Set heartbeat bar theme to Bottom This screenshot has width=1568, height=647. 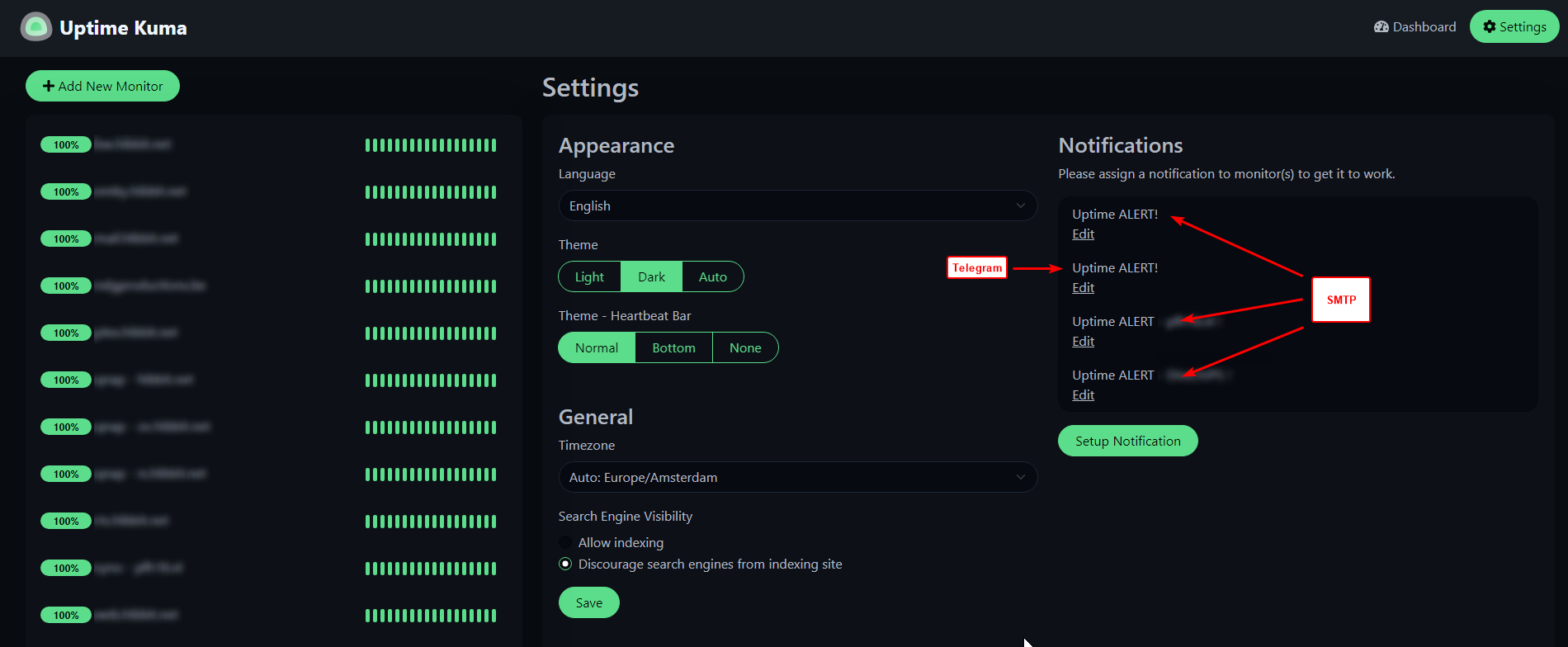pyautogui.click(x=673, y=347)
